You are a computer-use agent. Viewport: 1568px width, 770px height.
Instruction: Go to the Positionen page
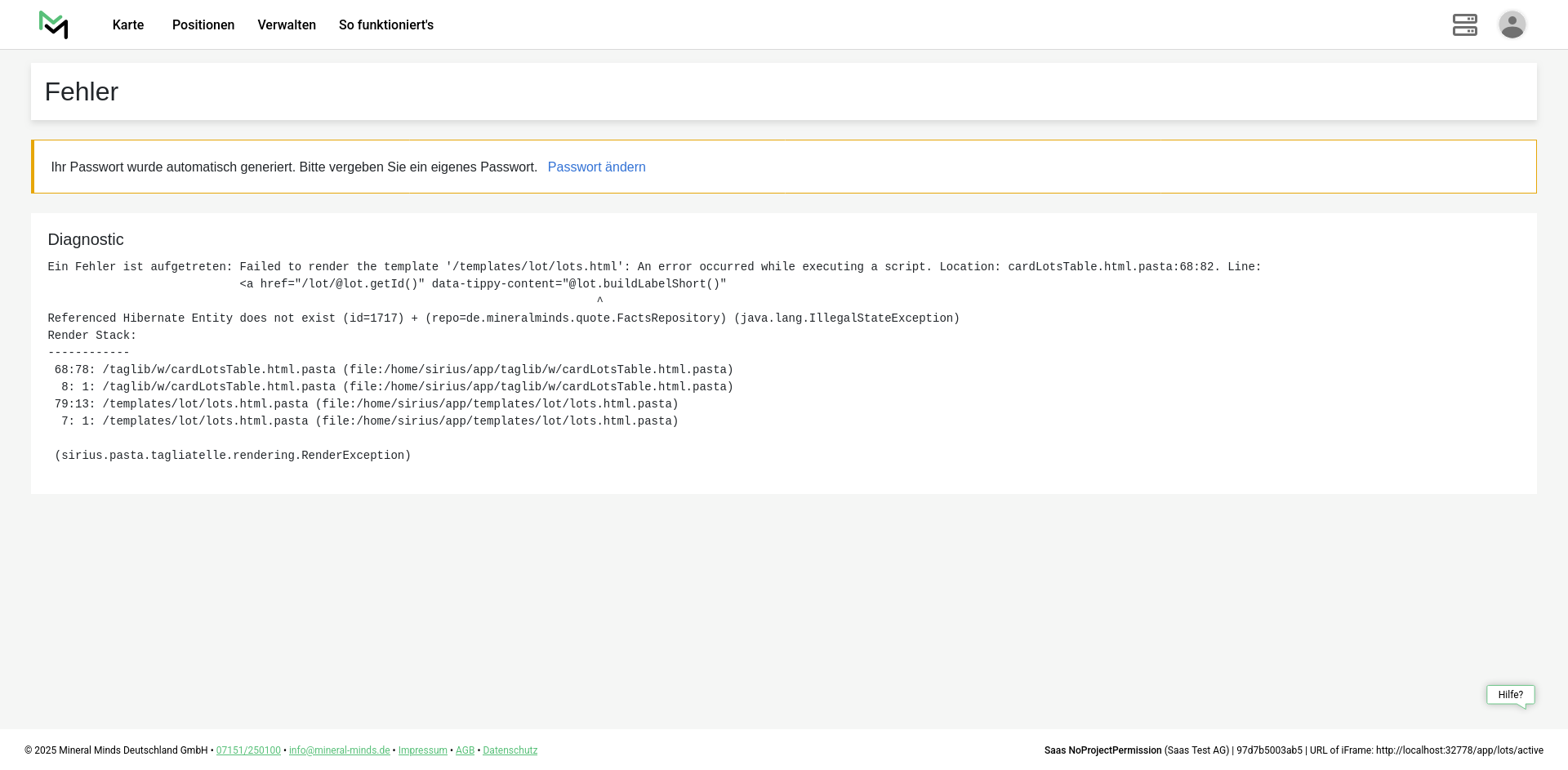click(203, 25)
